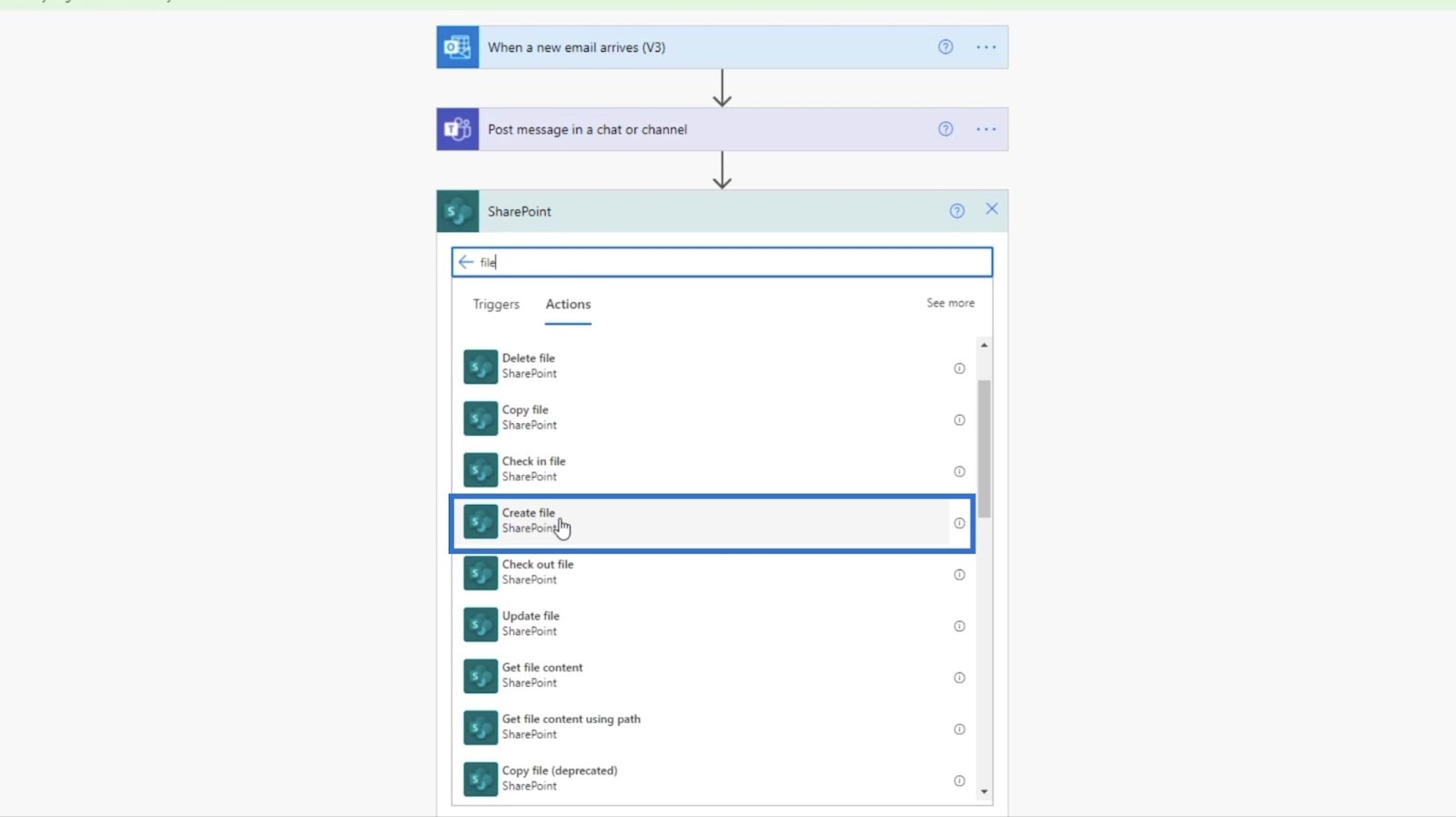This screenshot has height=817, width=1456.
Task: Click the SharePoint panel title text
Action: click(x=519, y=211)
